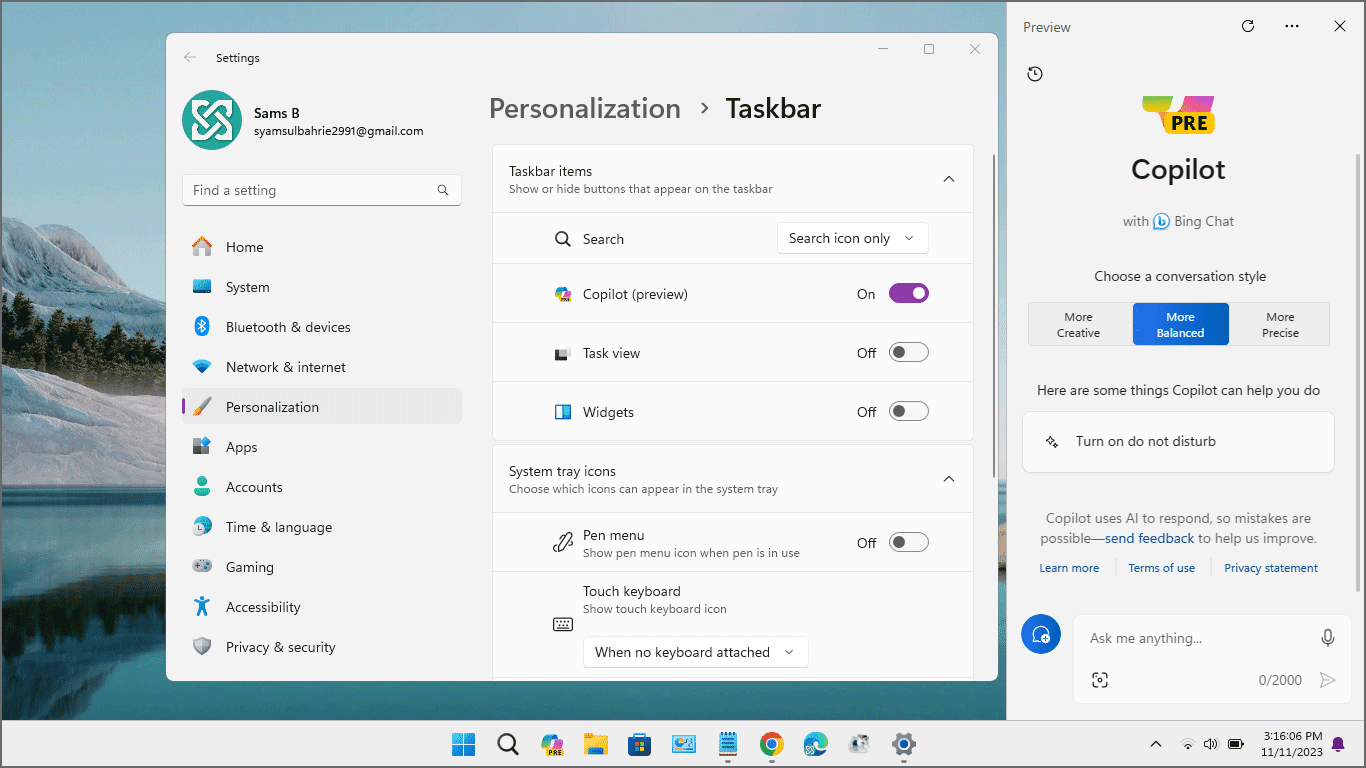Click the email syamsulbahrie2991@gmail.com
This screenshot has height=768, width=1366.
338,131
